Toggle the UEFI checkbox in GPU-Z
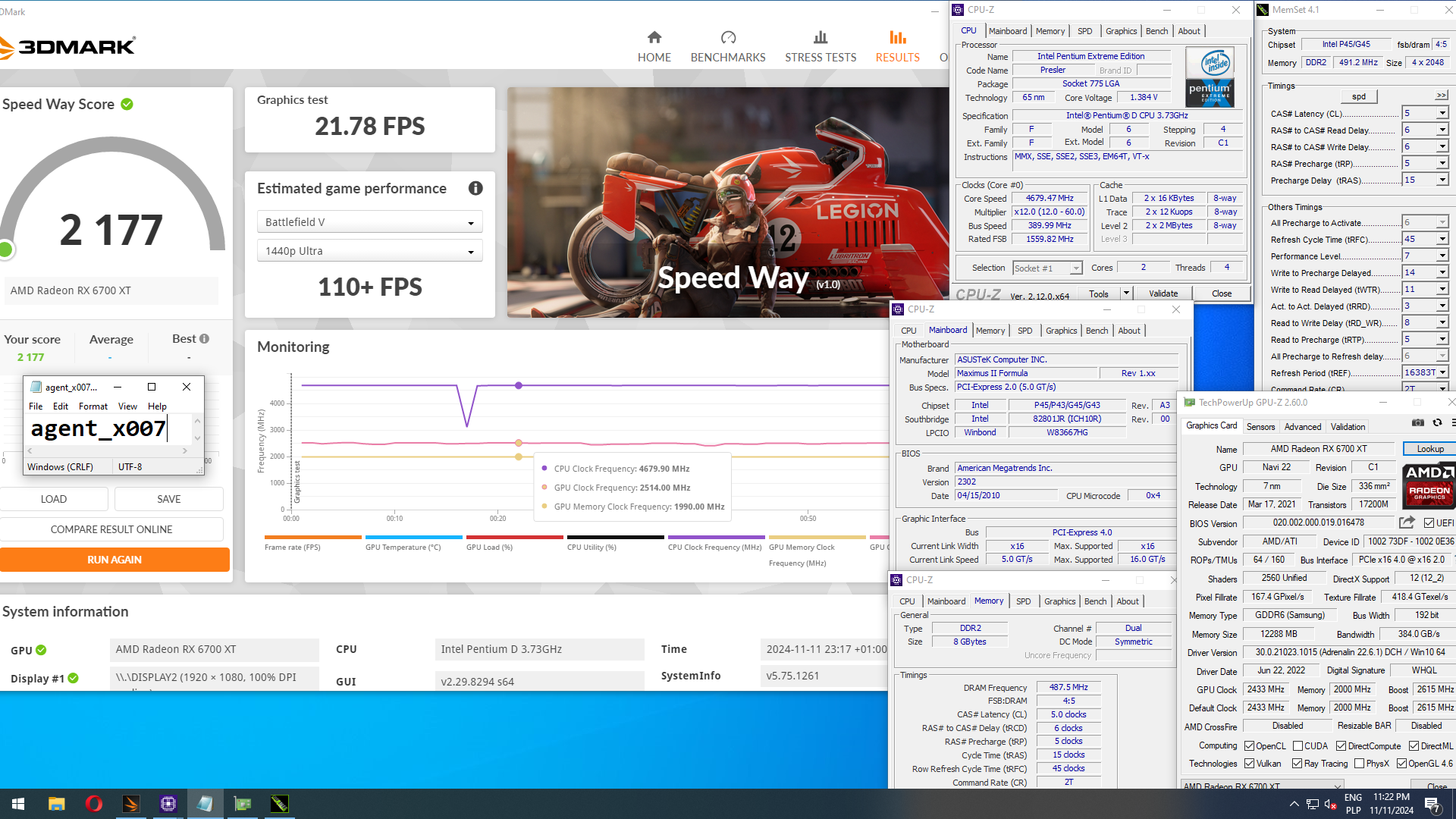 click(x=1429, y=523)
